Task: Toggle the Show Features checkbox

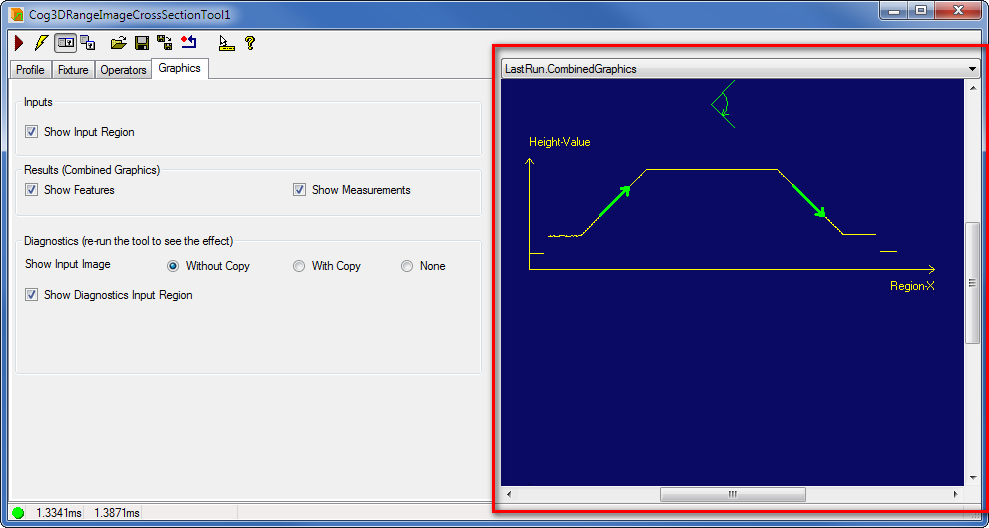Action: (x=32, y=190)
